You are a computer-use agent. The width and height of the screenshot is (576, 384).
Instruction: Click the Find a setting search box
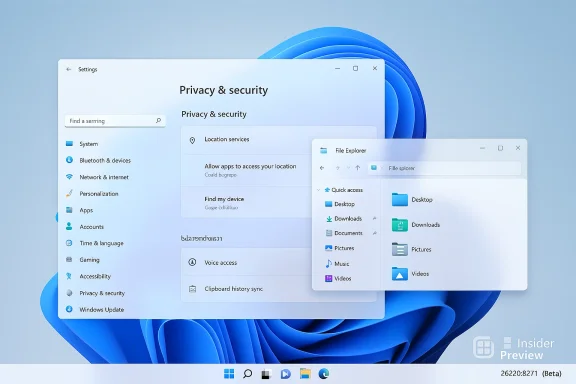click(115, 121)
